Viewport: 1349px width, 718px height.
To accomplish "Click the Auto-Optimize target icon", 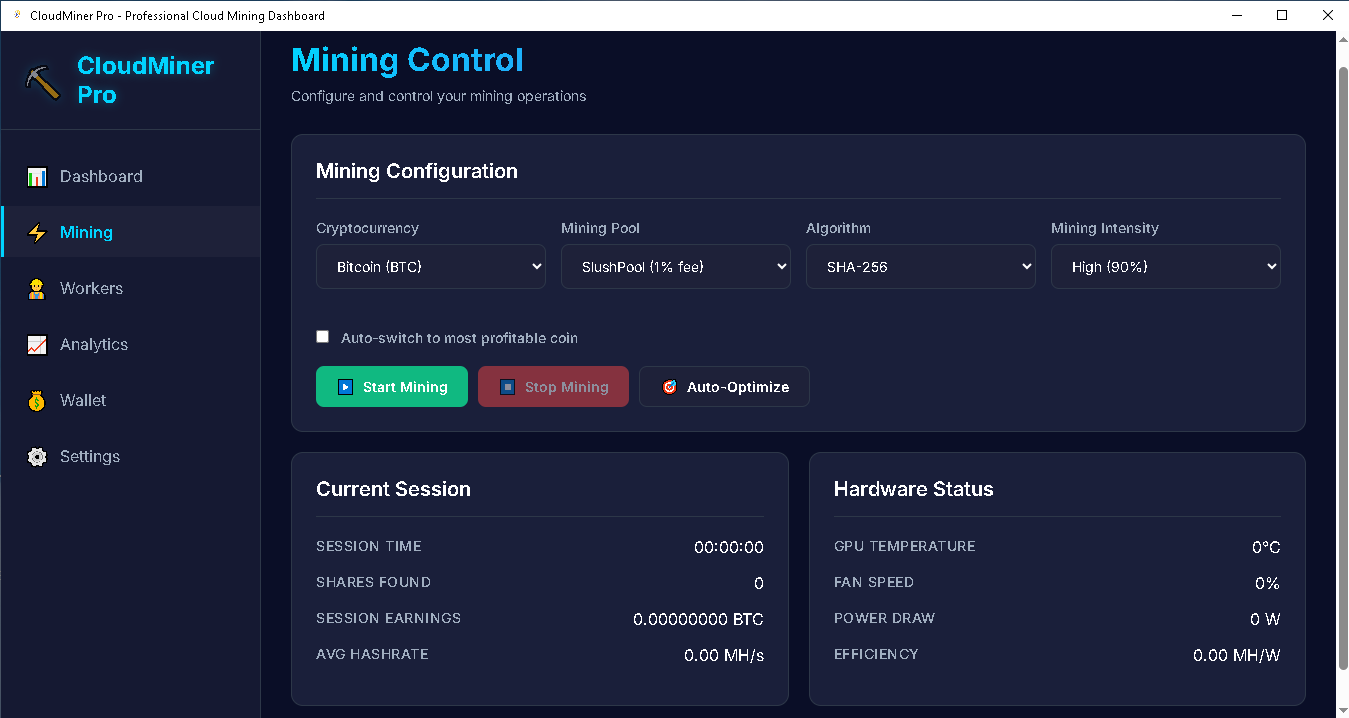I will [669, 387].
